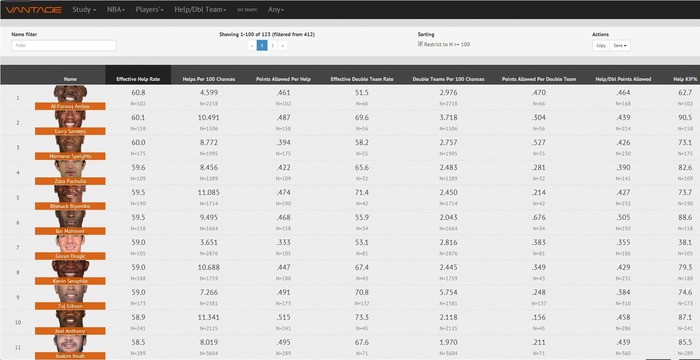The width and height of the screenshot is (700, 360).
Task: Select Dragic's 38.1 Help KIF% value
Action: 684,243
